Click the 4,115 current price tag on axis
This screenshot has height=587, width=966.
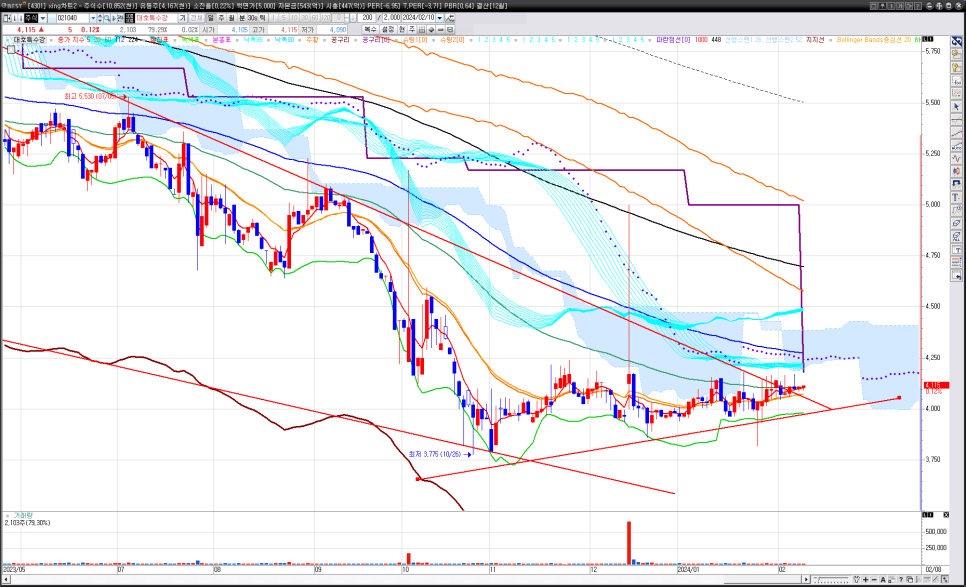pos(935,385)
